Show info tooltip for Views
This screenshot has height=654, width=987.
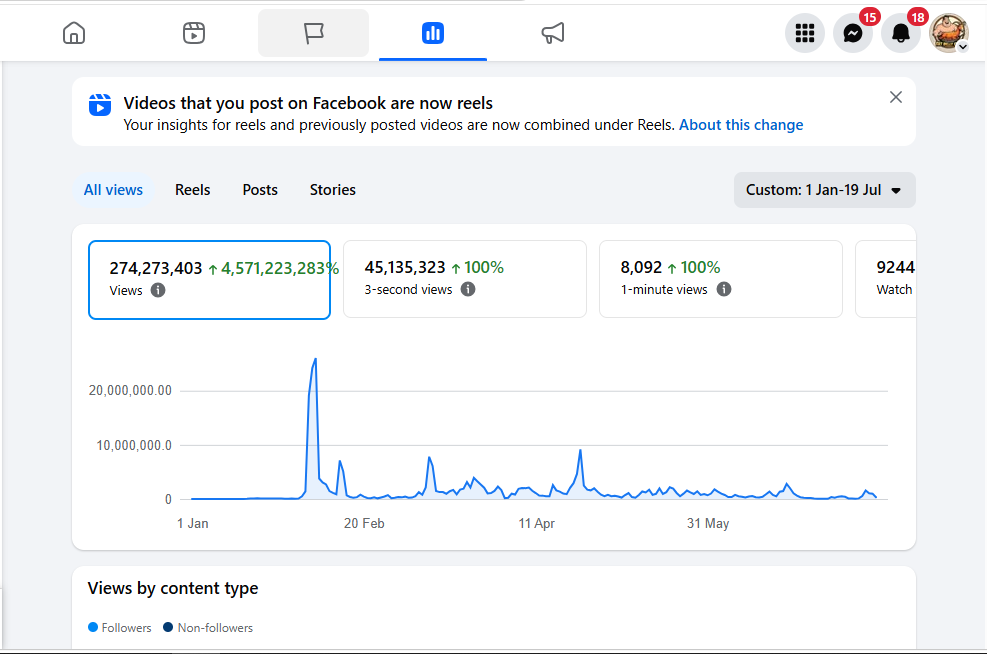(x=158, y=290)
